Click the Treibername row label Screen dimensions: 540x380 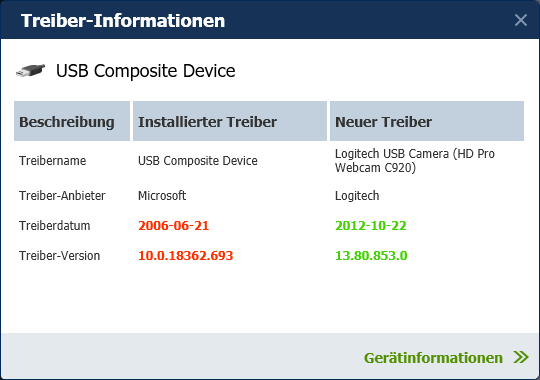coord(52,161)
